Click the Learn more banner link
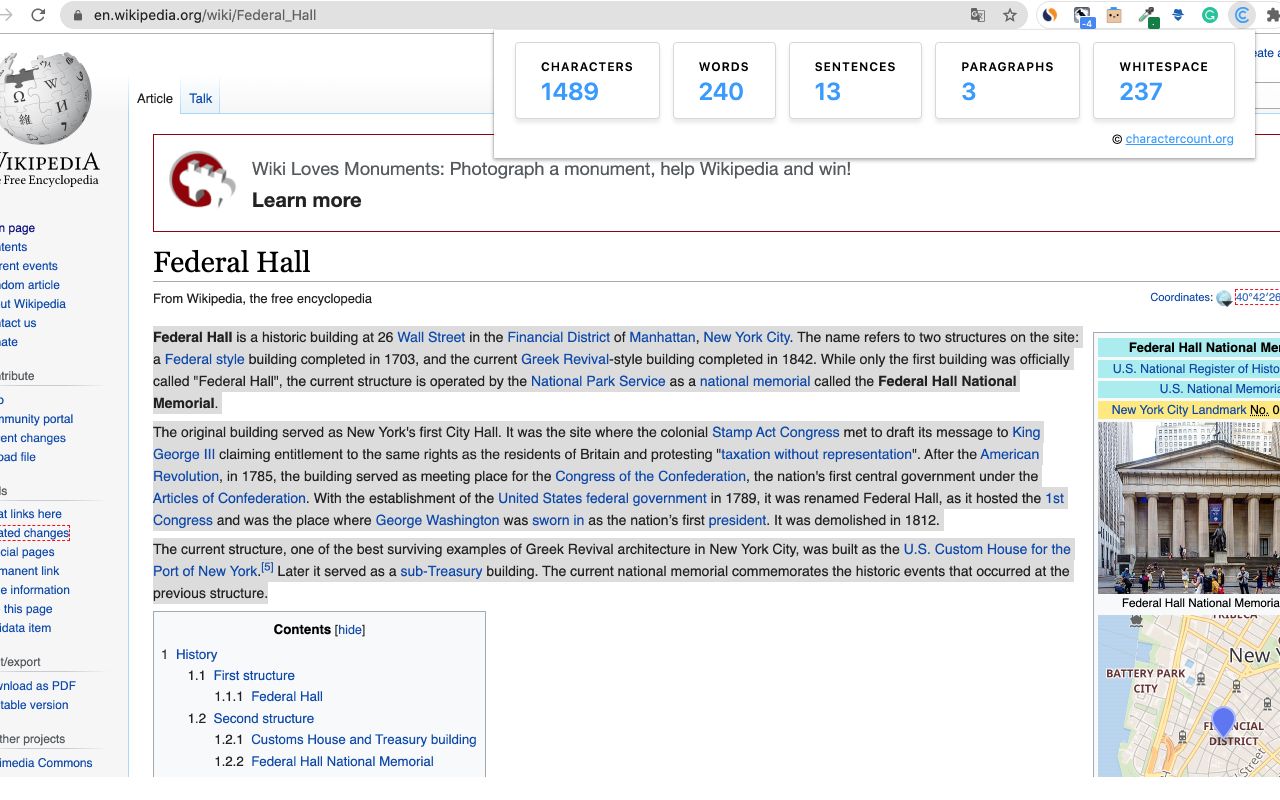Screen dimensions: 1280x800 coord(306,200)
